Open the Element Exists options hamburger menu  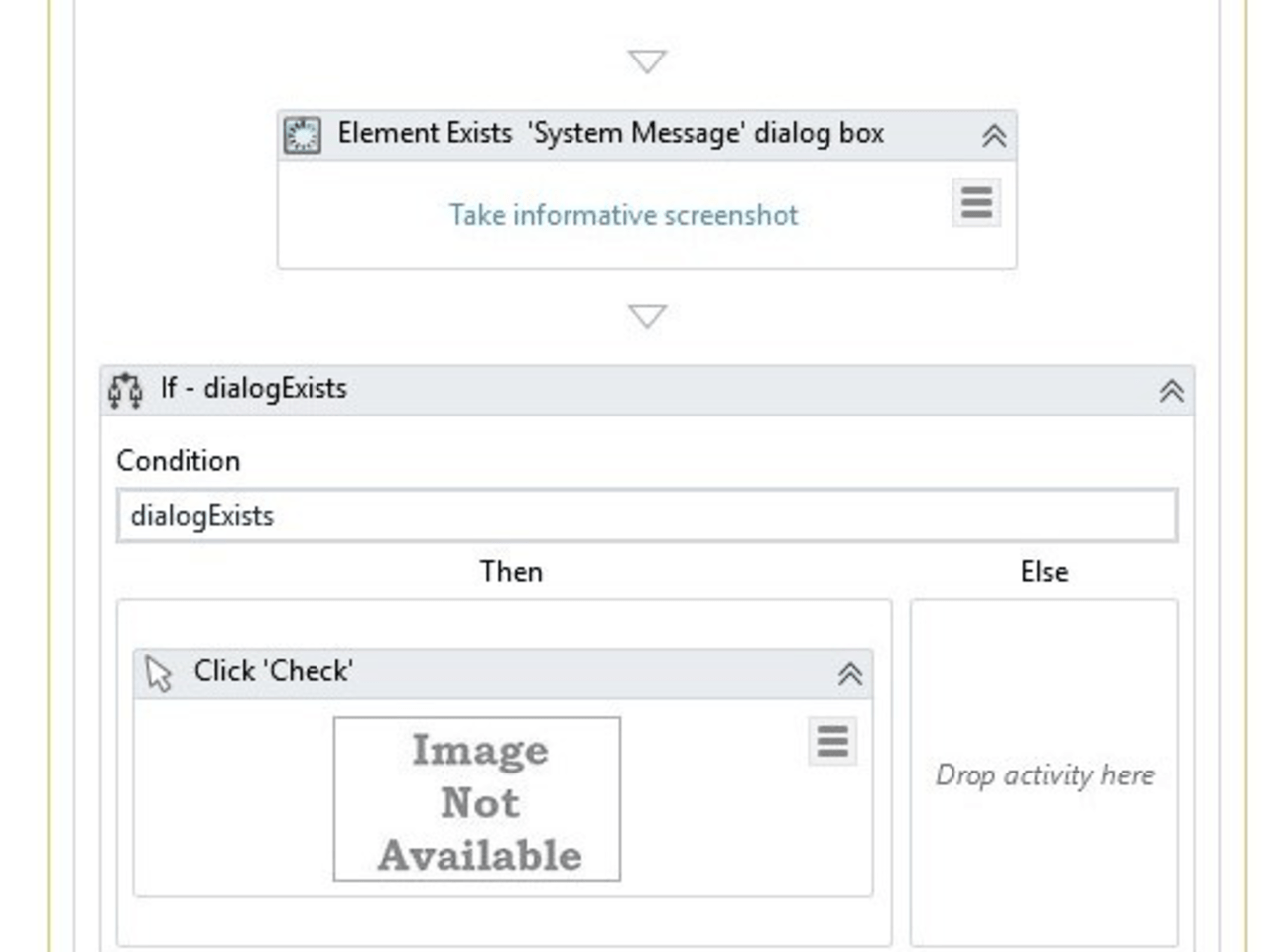(x=976, y=202)
